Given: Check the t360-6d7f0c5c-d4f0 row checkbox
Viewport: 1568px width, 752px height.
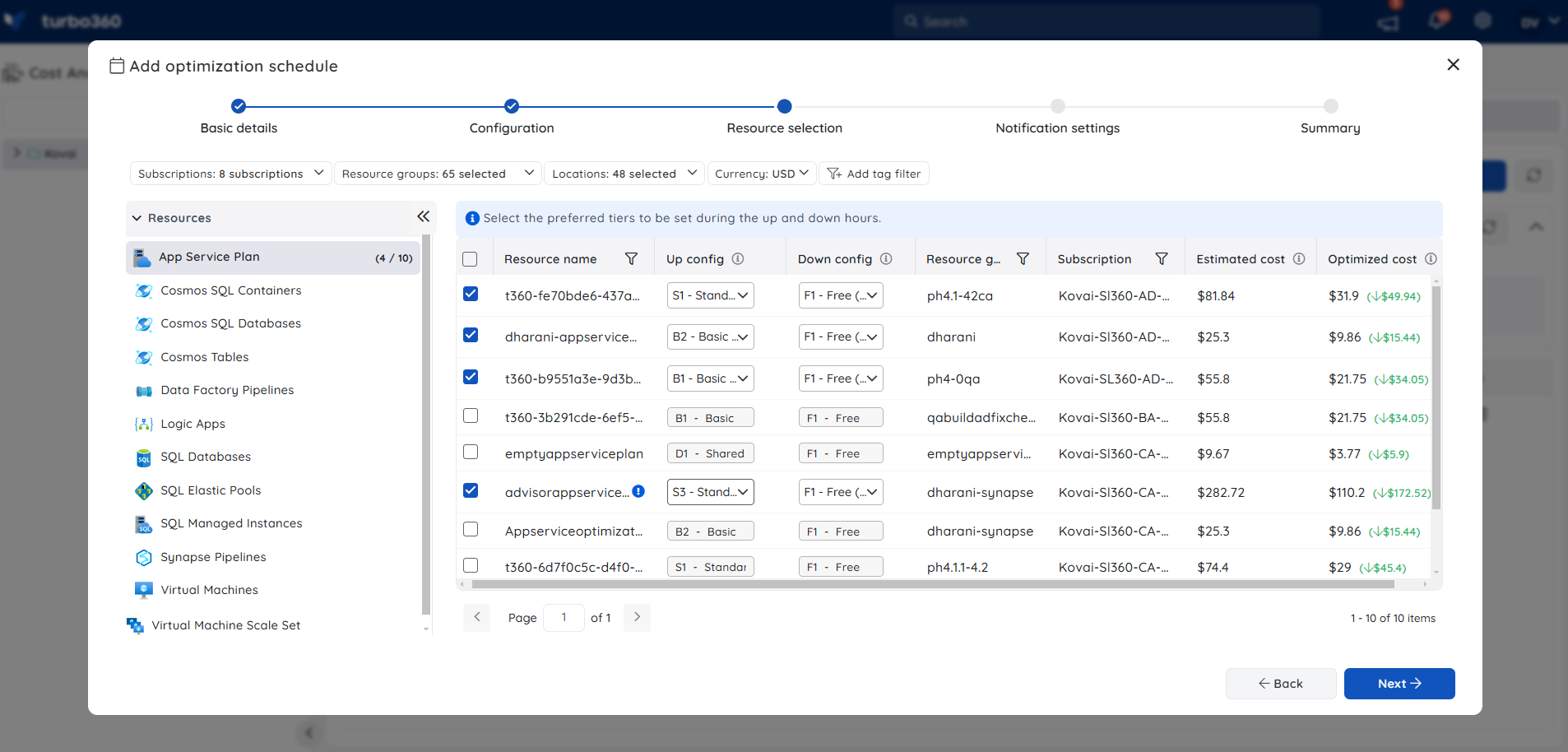Looking at the screenshot, I should click(x=471, y=565).
